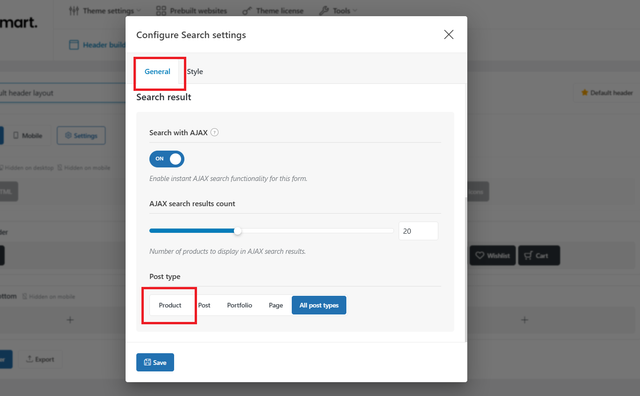Add element using left plus icon
The width and height of the screenshot is (640, 396).
(x=70, y=320)
